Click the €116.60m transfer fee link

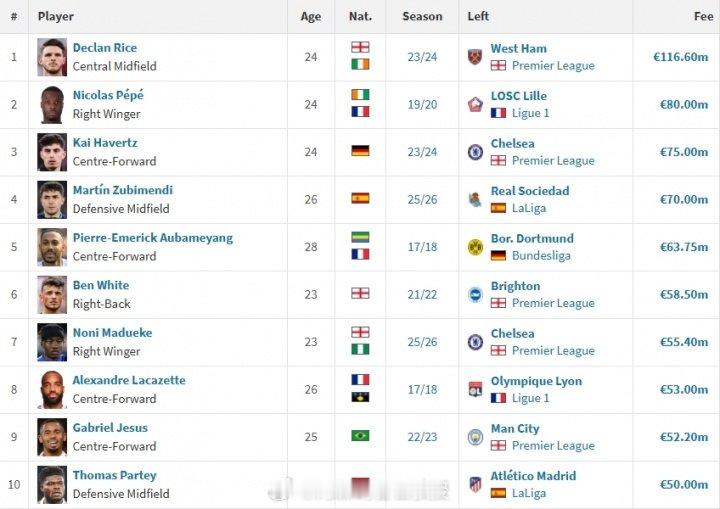pyautogui.click(x=681, y=57)
